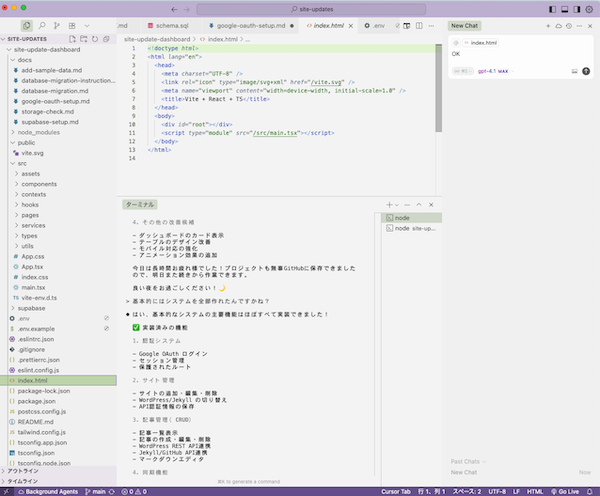Collapse all folders in explorer
Screen dimensions: 600x496
[106, 39]
